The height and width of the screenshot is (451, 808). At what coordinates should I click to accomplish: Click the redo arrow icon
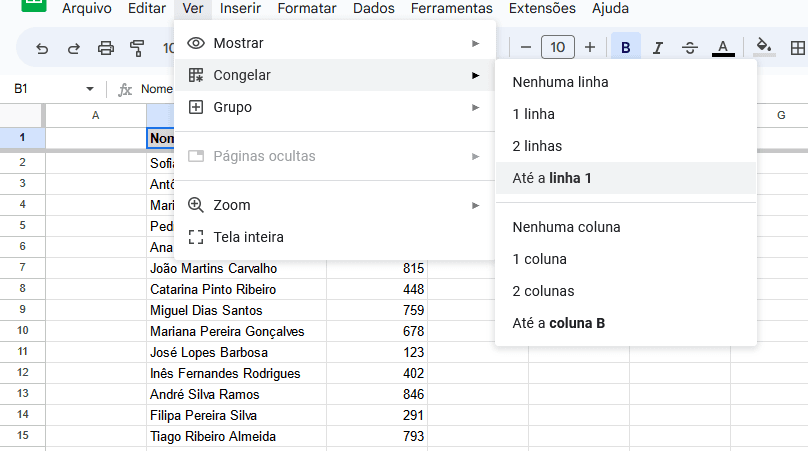[73, 47]
